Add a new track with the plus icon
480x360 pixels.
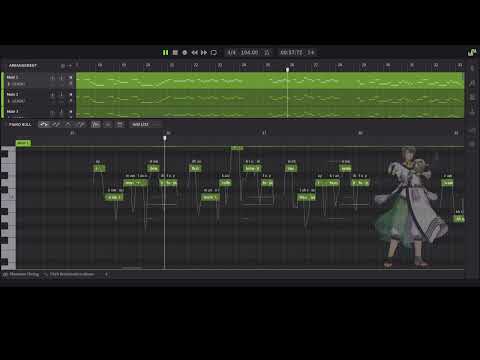click(x=70, y=66)
